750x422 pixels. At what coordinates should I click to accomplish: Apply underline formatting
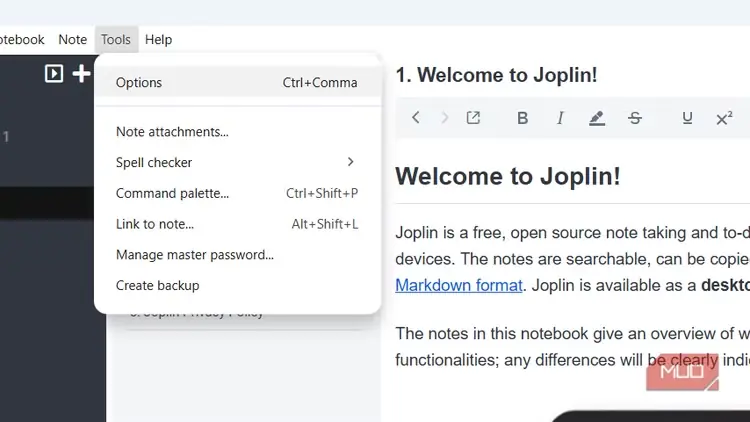[x=687, y=118]
